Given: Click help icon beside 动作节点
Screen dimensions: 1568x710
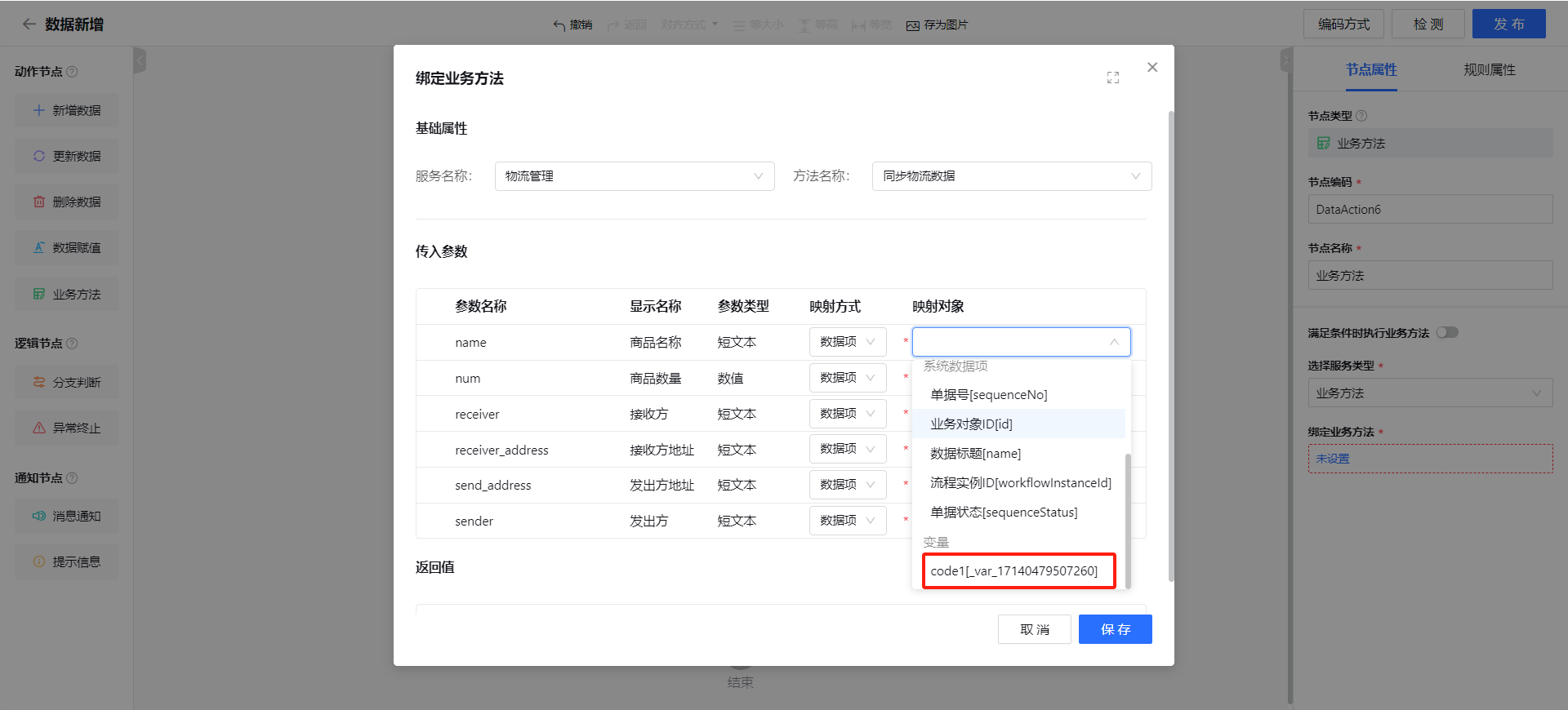Looking at the screenshot, I should point(72,72).
